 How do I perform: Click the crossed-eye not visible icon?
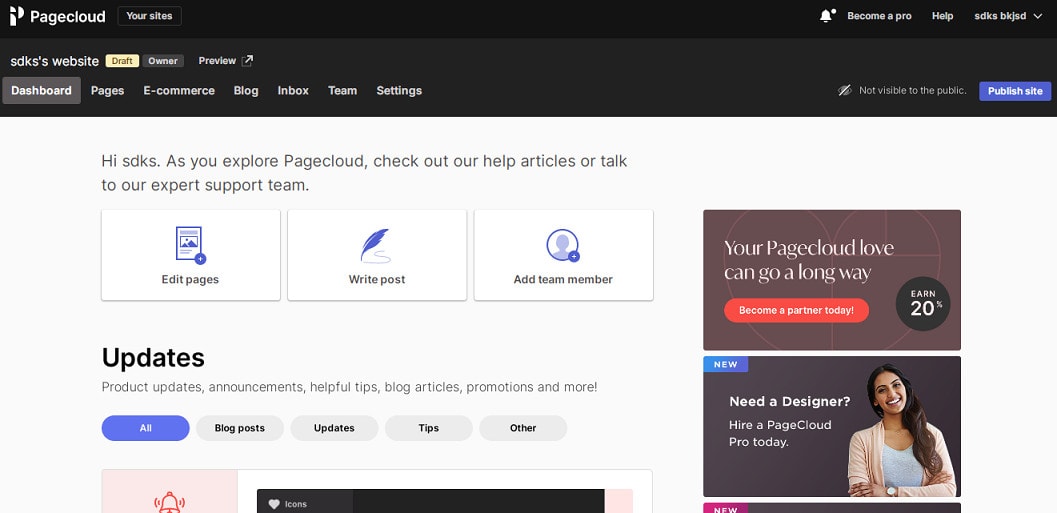(x=845, y=90)
